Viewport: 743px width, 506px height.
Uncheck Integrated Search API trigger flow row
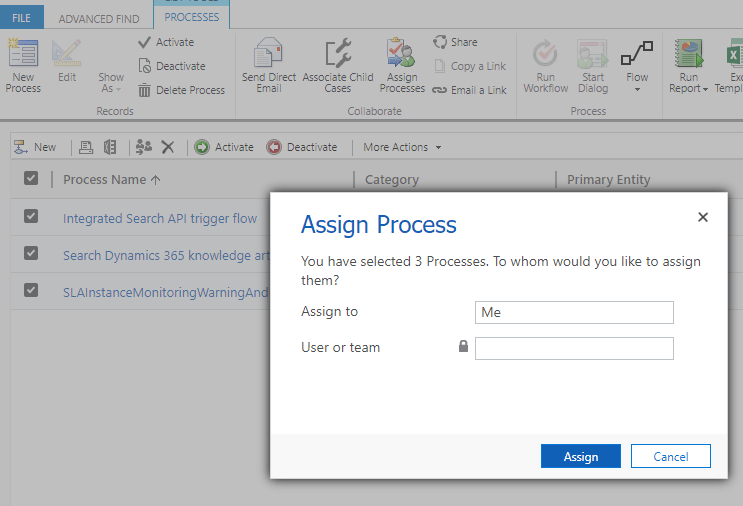(31, 217)
